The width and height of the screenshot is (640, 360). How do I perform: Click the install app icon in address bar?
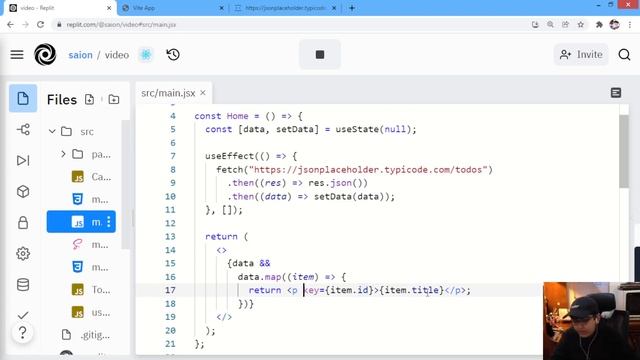(535, 24)
